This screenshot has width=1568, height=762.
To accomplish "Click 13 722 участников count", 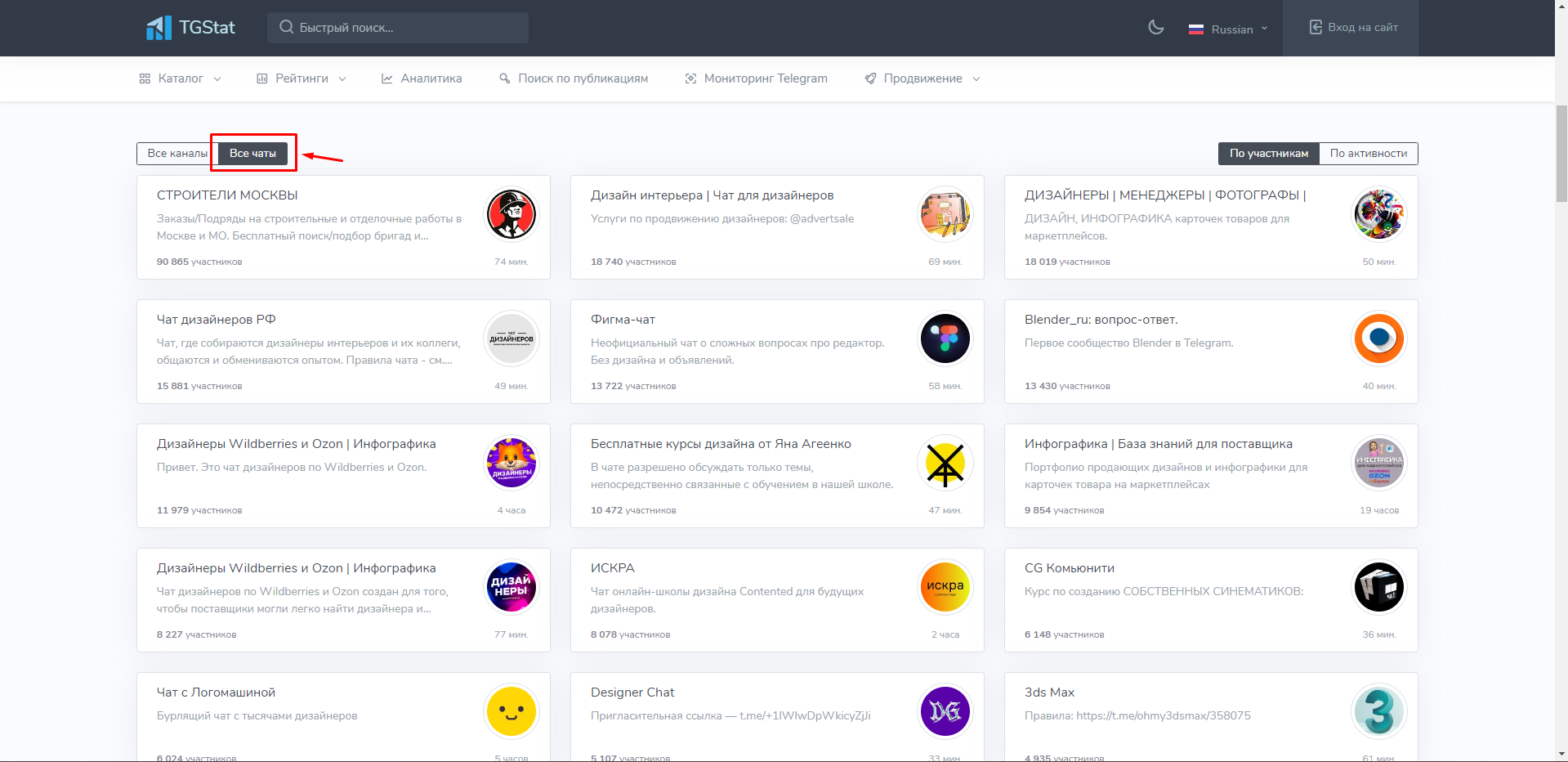I will [633, 386].
